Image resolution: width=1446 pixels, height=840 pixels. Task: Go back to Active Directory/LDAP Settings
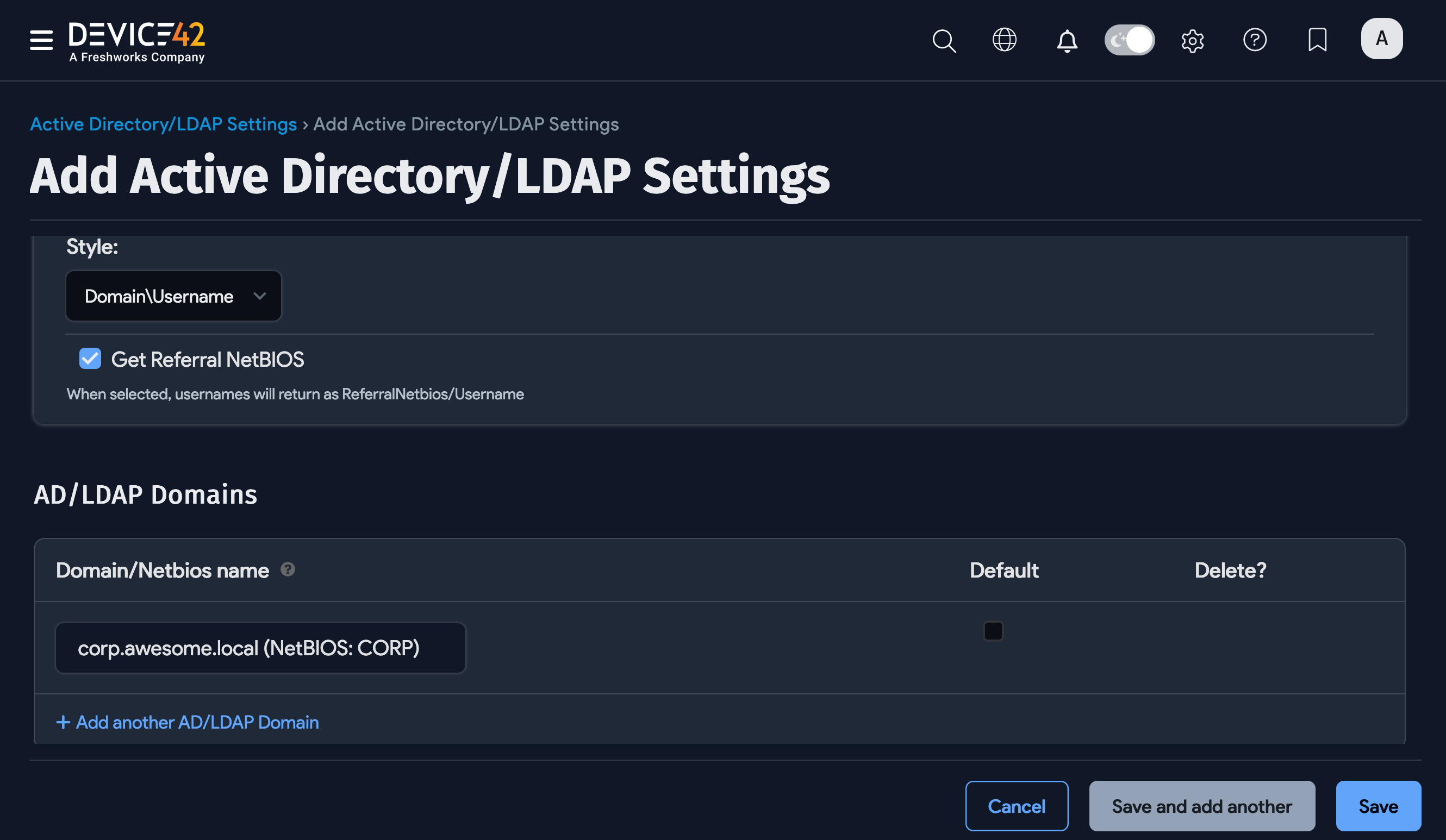tap(163, 124)
